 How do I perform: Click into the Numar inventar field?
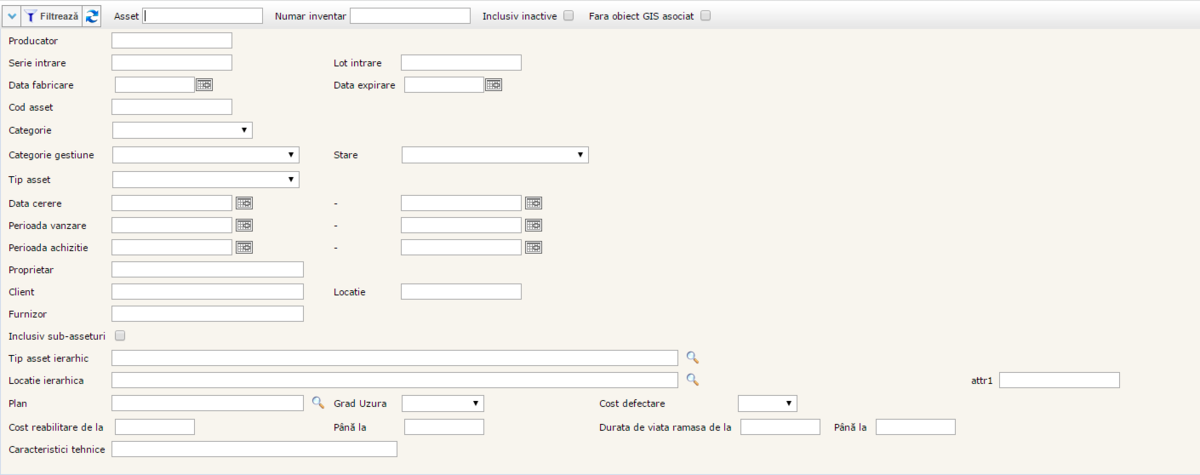pyautogui.click(x=409, y=16)
